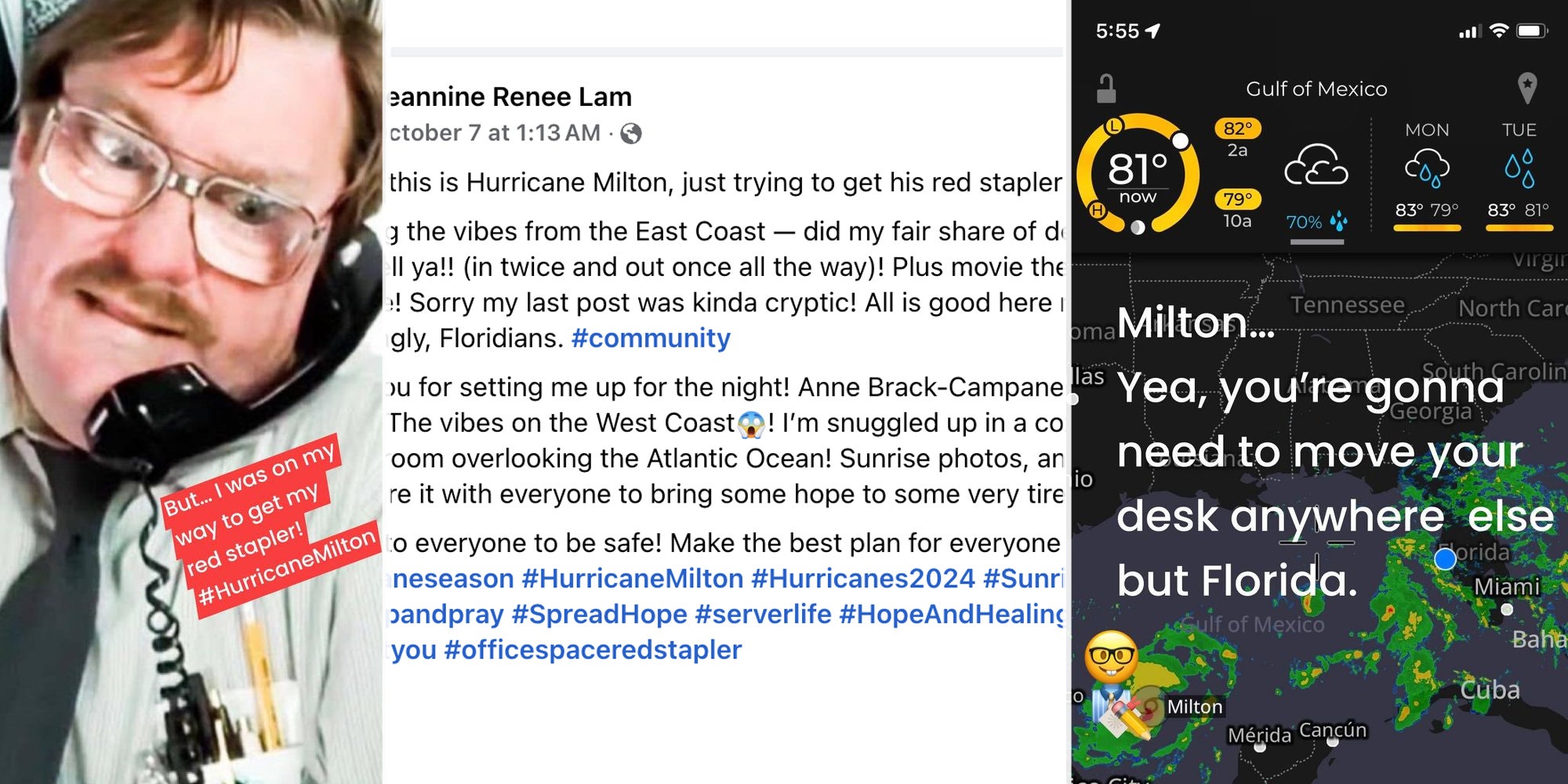Click the #officespaceredstapler hashtag
The height and width of the screenshot is (784, 1568).
pos(592,650)
